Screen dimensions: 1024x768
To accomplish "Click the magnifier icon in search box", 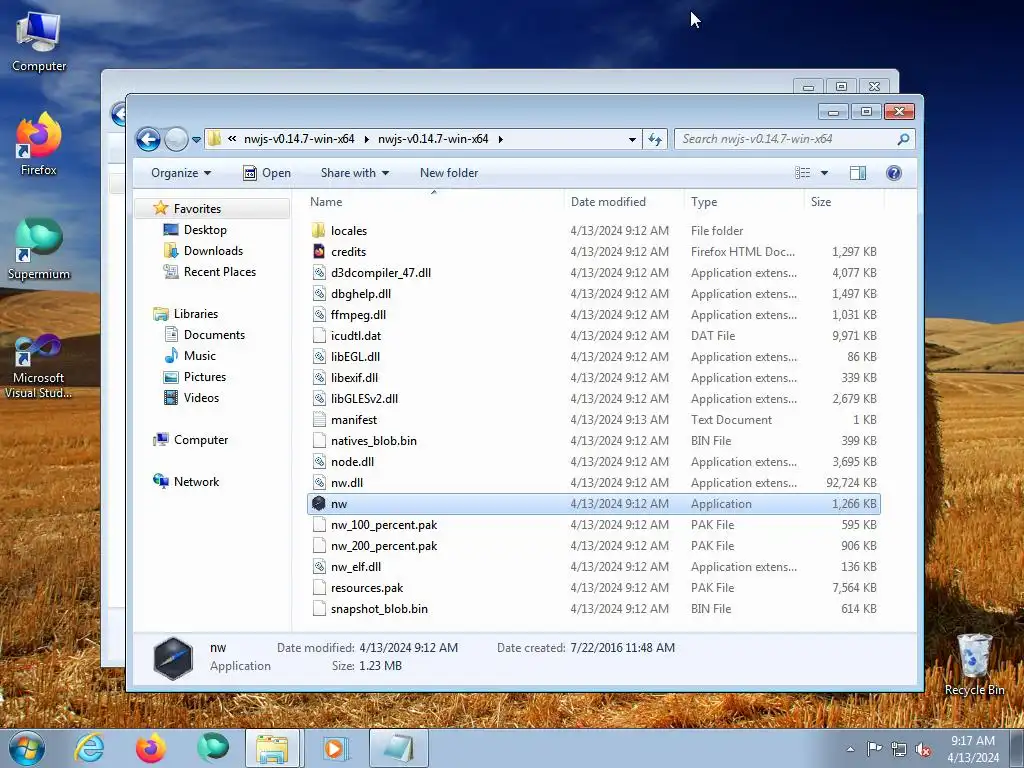I will [903, 139].
